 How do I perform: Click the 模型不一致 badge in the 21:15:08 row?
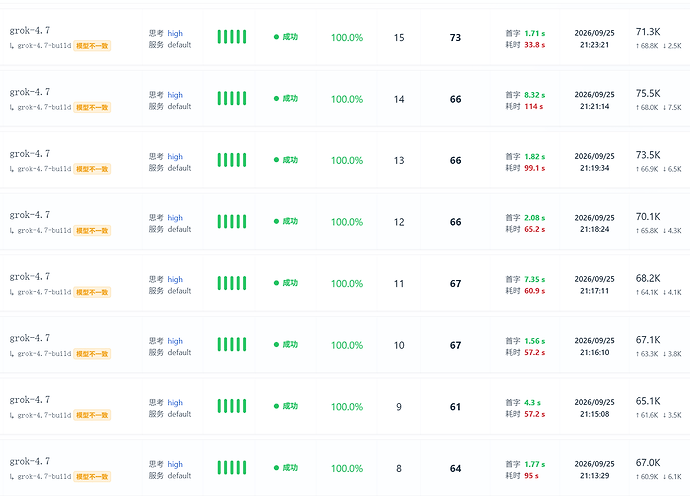click(92, 415)
